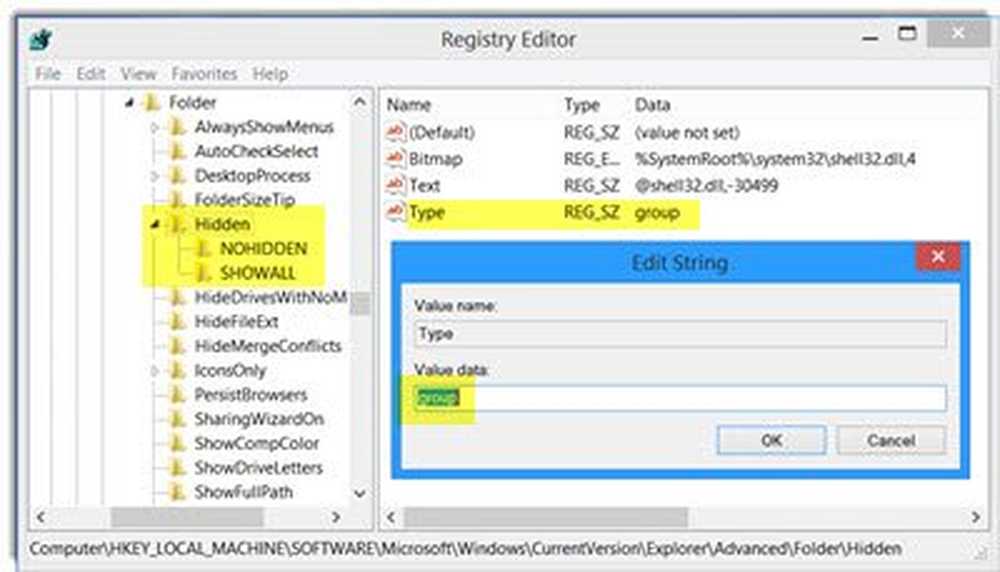Screen dimensions: 1000x572
Task: Click the registry path in status bar
Action: 466,548
